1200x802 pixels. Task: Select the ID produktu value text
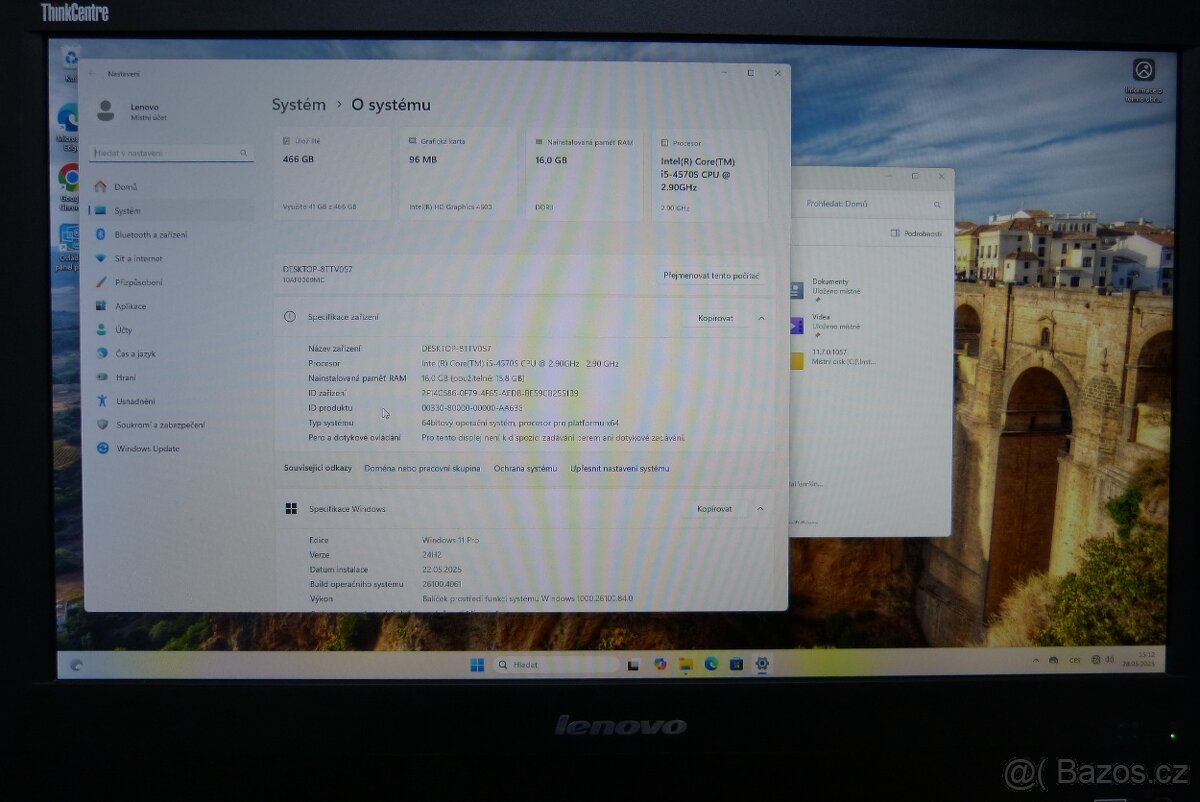click(472, 408)
